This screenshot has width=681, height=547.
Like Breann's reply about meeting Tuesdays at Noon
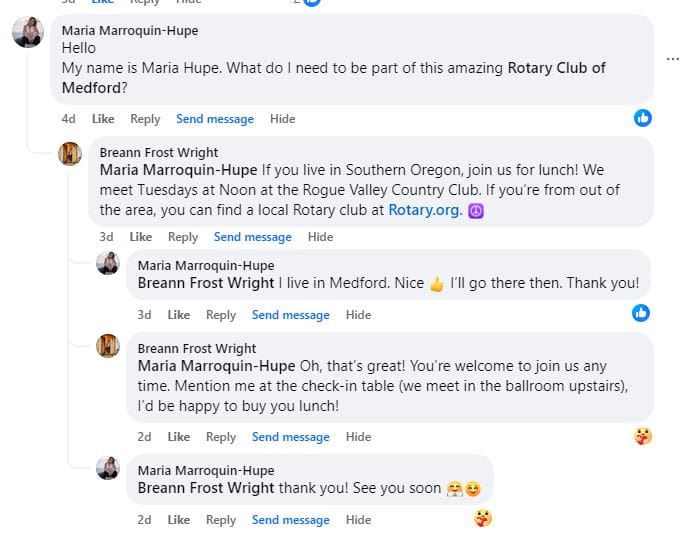point(141,237)
